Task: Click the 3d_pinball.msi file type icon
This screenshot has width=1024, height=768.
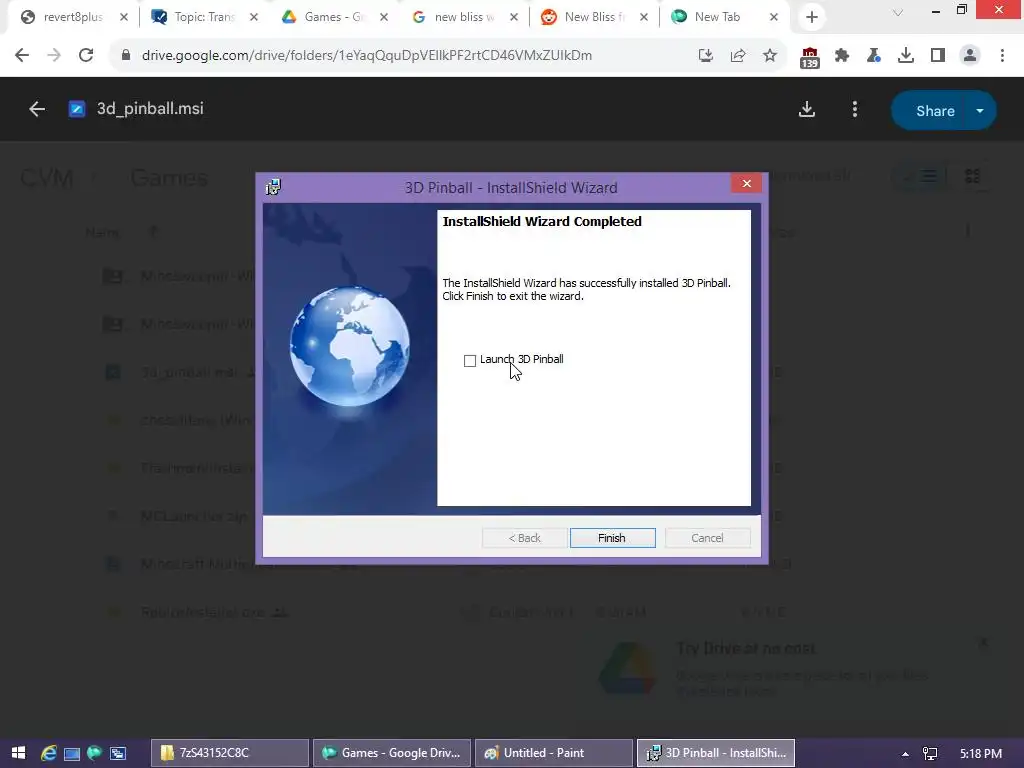Action: pyautogui.click(x=77, y=109)
